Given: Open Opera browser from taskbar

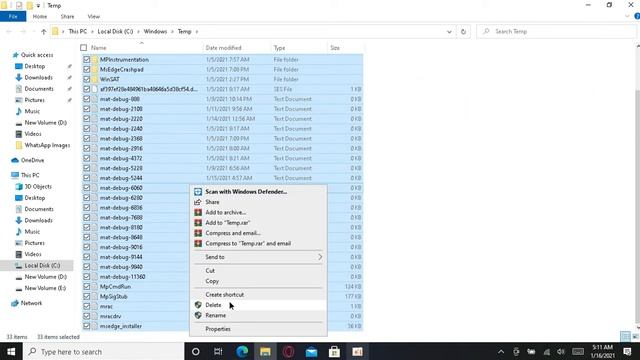Looking at the screenshot, I should point(288,351).
